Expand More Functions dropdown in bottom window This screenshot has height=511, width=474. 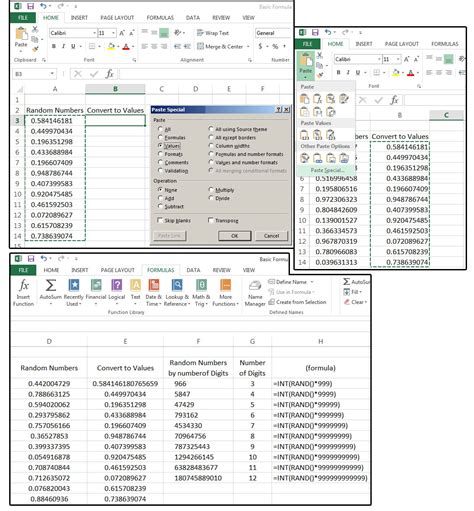(237, 304)
